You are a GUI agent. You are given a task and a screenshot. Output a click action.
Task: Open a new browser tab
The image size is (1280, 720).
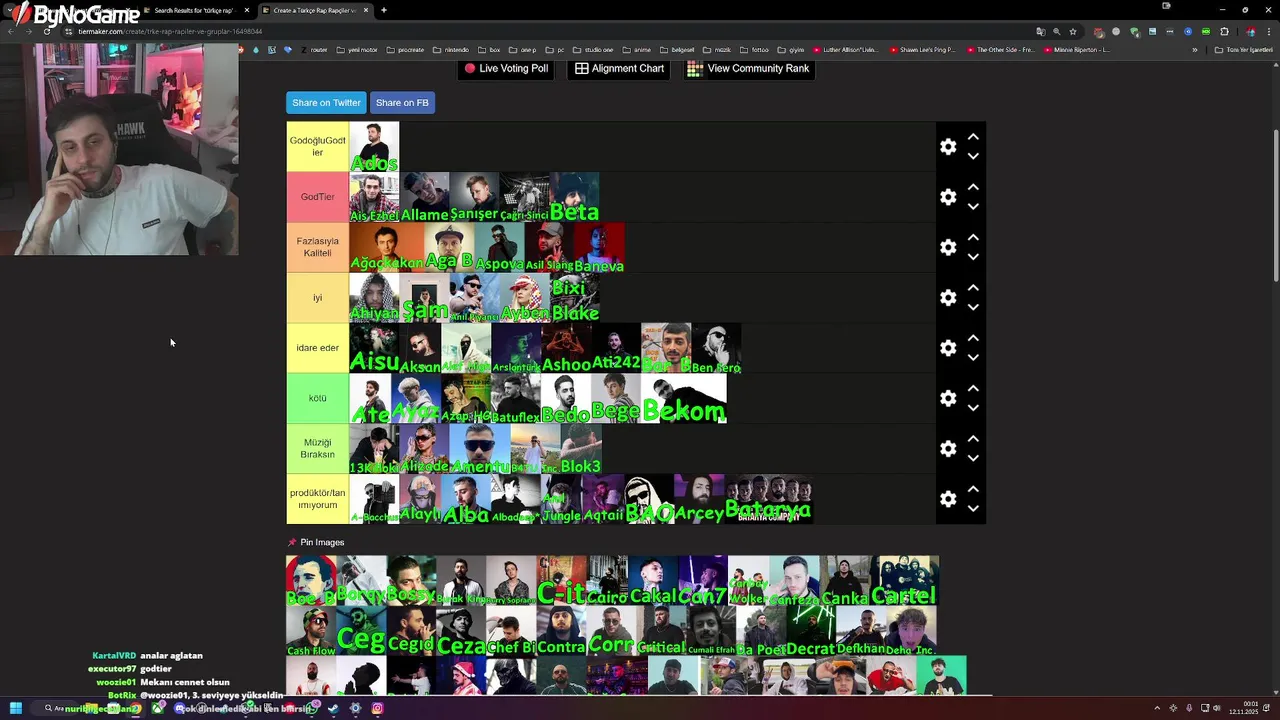click(x=384, y=10)
